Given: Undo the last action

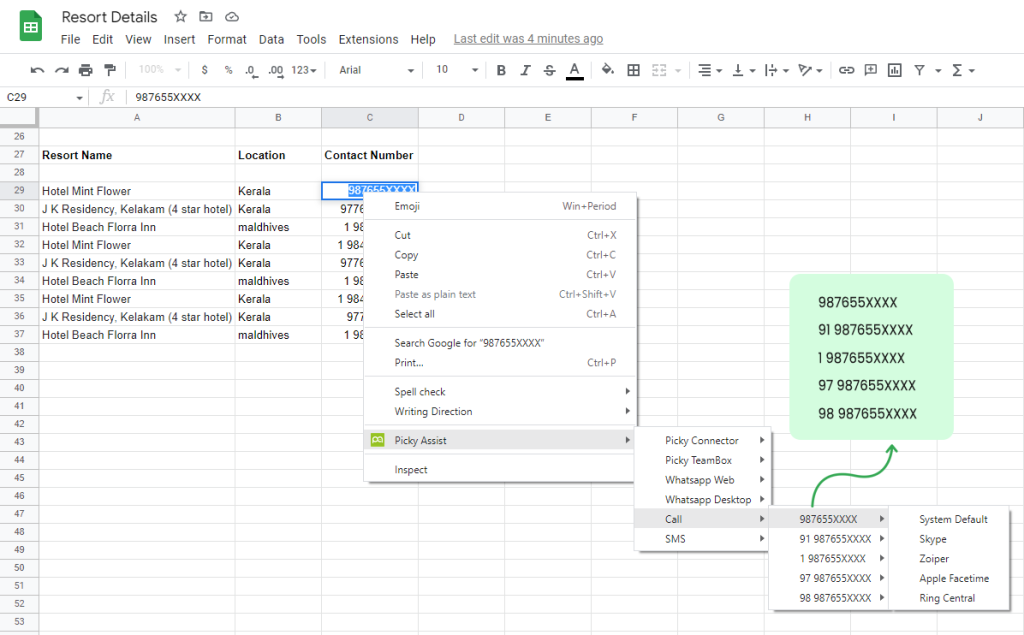Looking at the screenshot, I should (x=37, y=70).
